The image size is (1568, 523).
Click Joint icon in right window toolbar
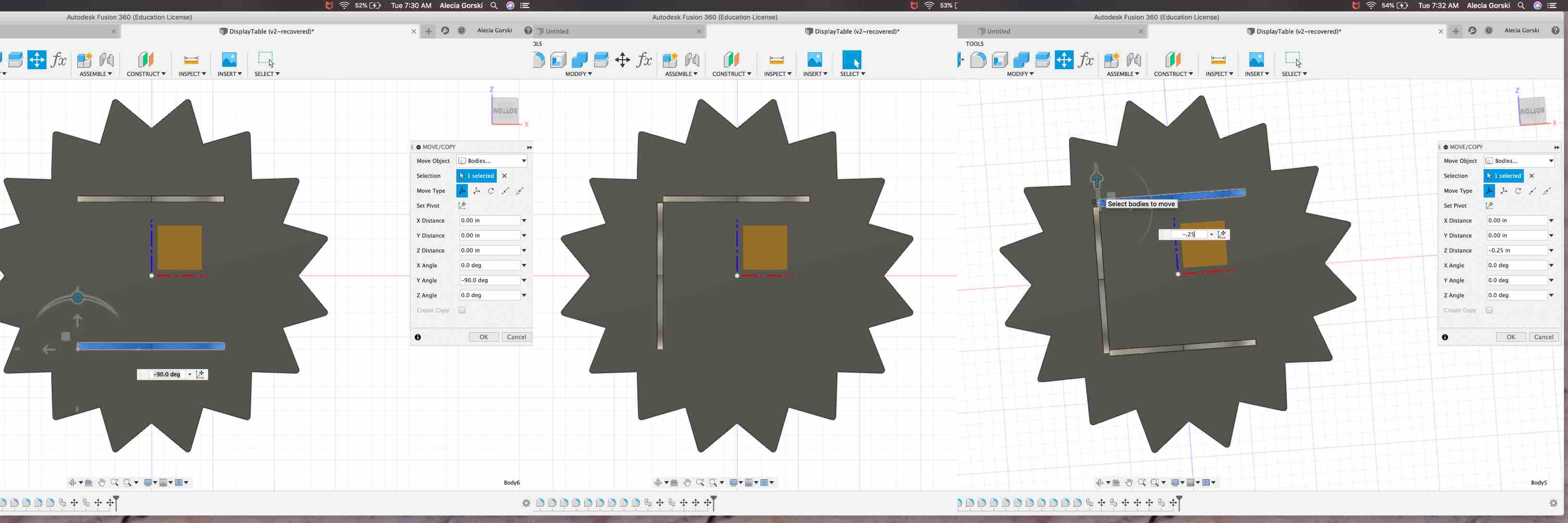tap(1134, 60)
